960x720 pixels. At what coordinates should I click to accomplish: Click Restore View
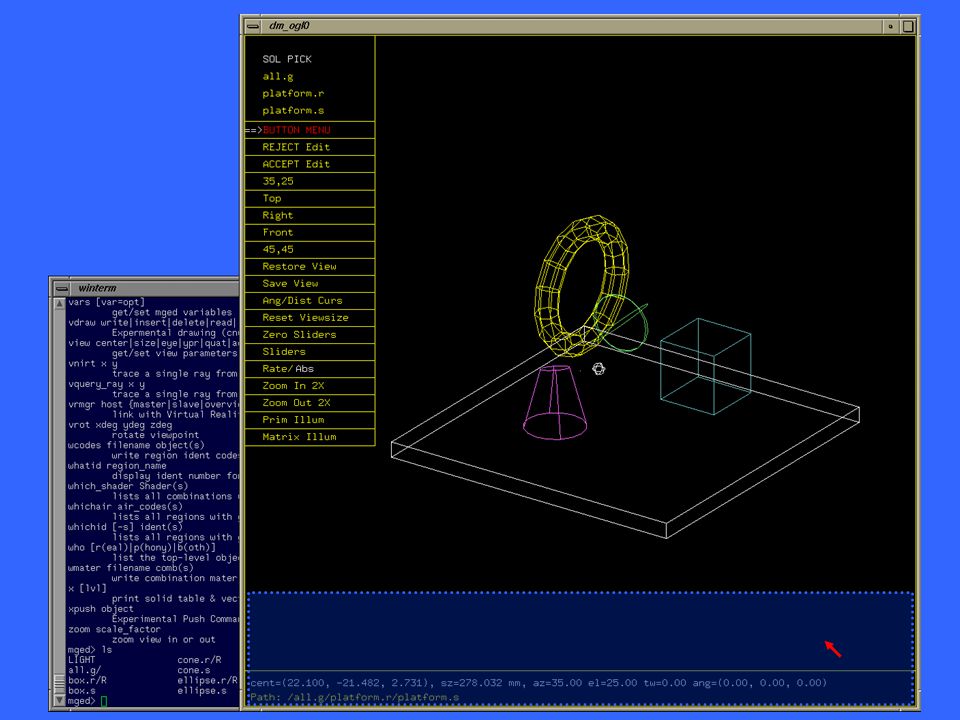coord(310,267)
